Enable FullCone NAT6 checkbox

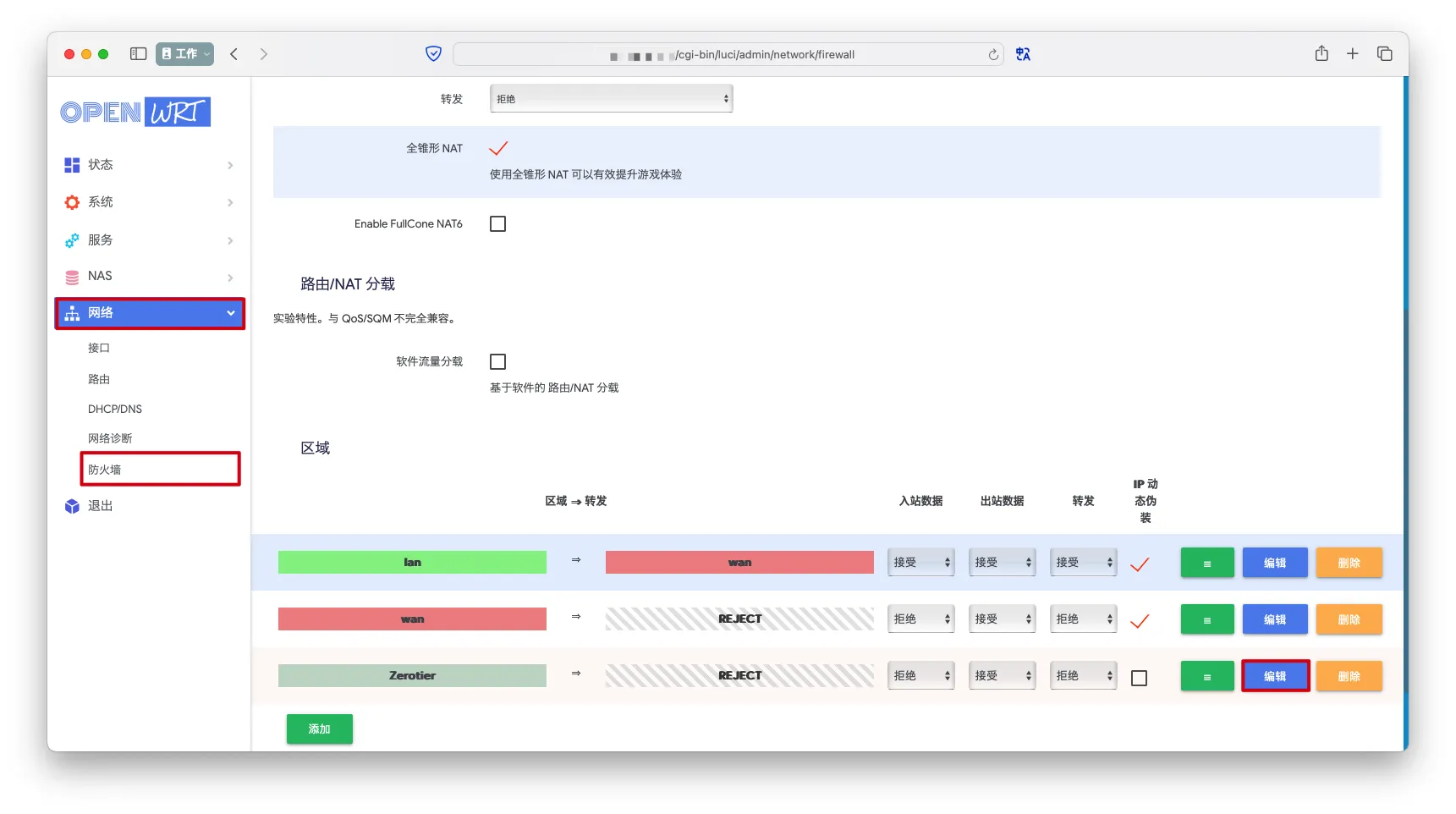pyautogui.click(x=497, y=224)
